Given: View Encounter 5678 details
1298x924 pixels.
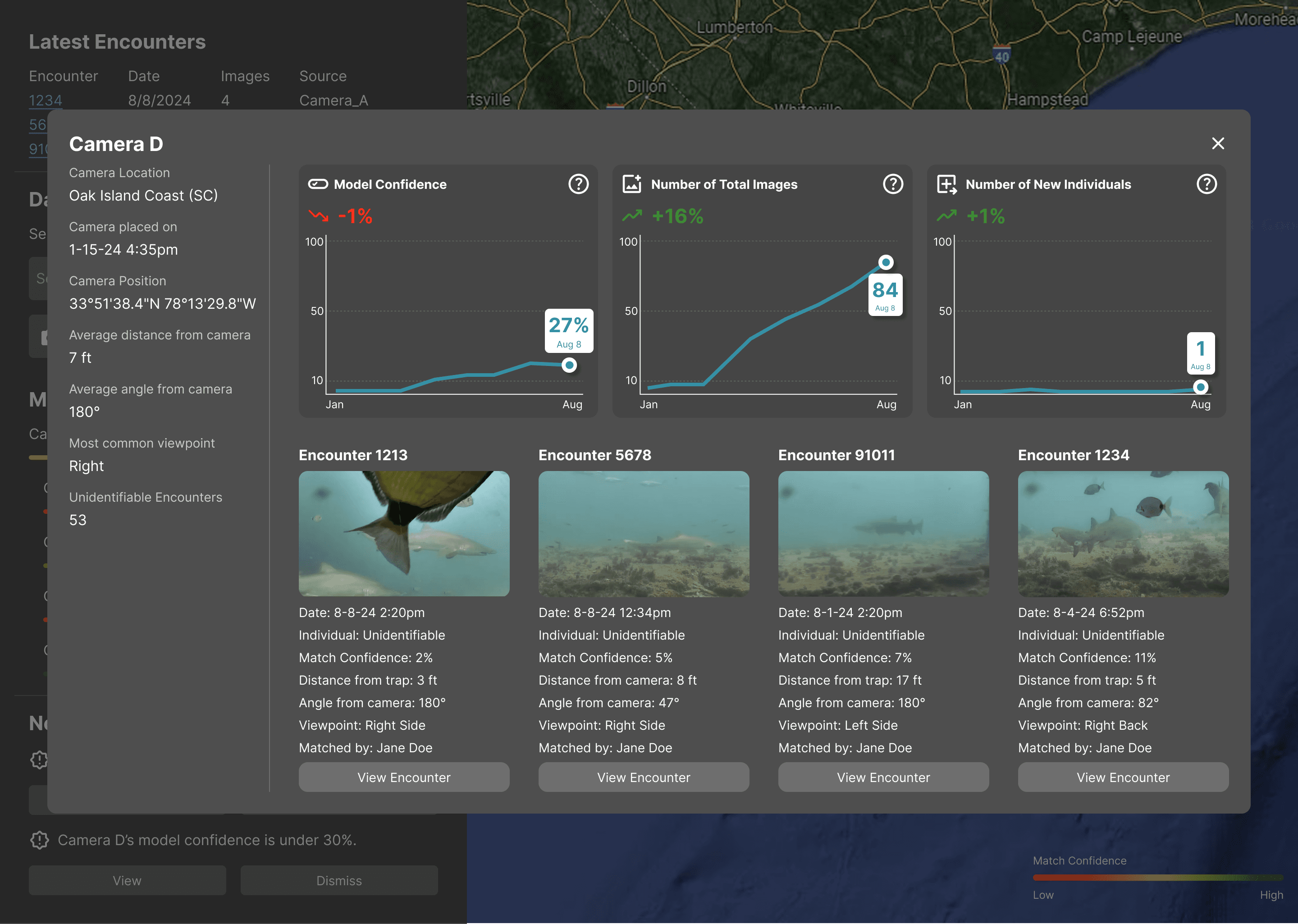Looking at the screenshot, I should click(643, 777).
